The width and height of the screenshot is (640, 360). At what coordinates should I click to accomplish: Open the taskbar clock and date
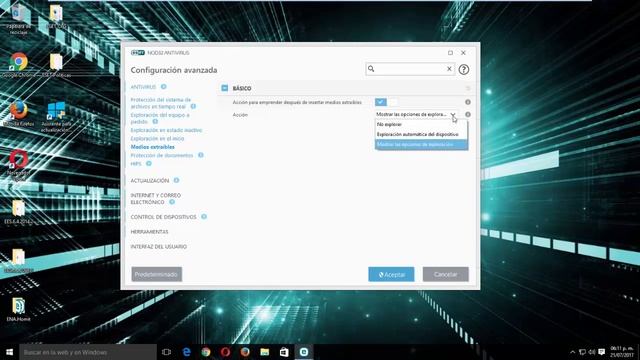coord(622,352)
